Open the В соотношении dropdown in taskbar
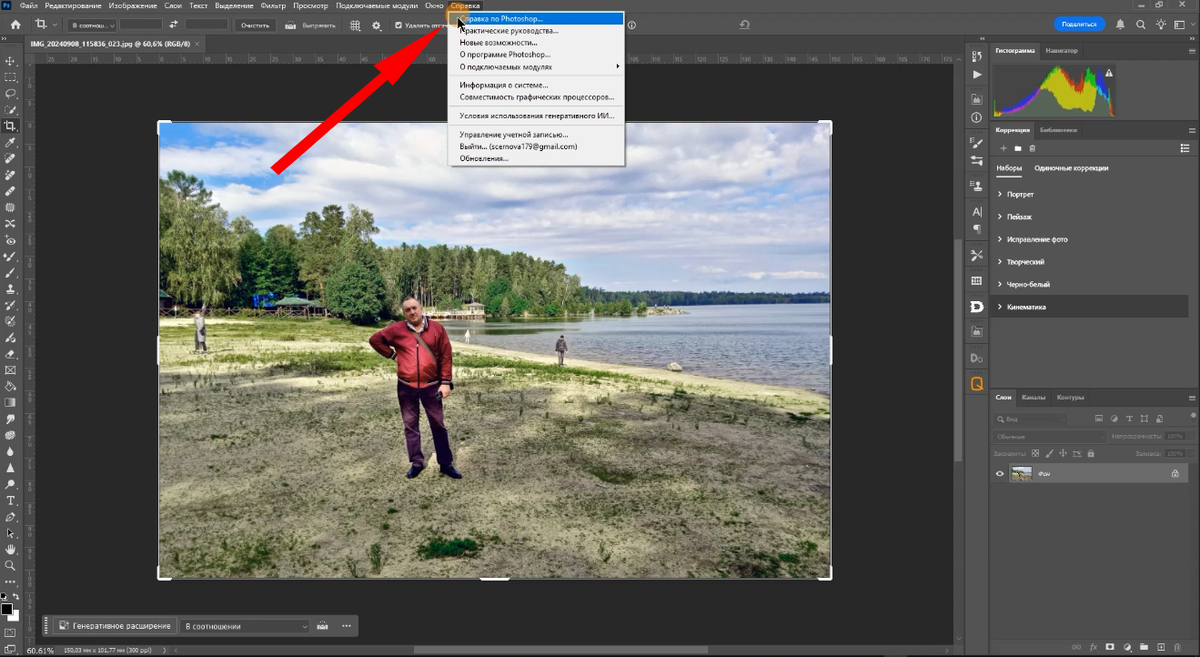 tap(246, 626)
